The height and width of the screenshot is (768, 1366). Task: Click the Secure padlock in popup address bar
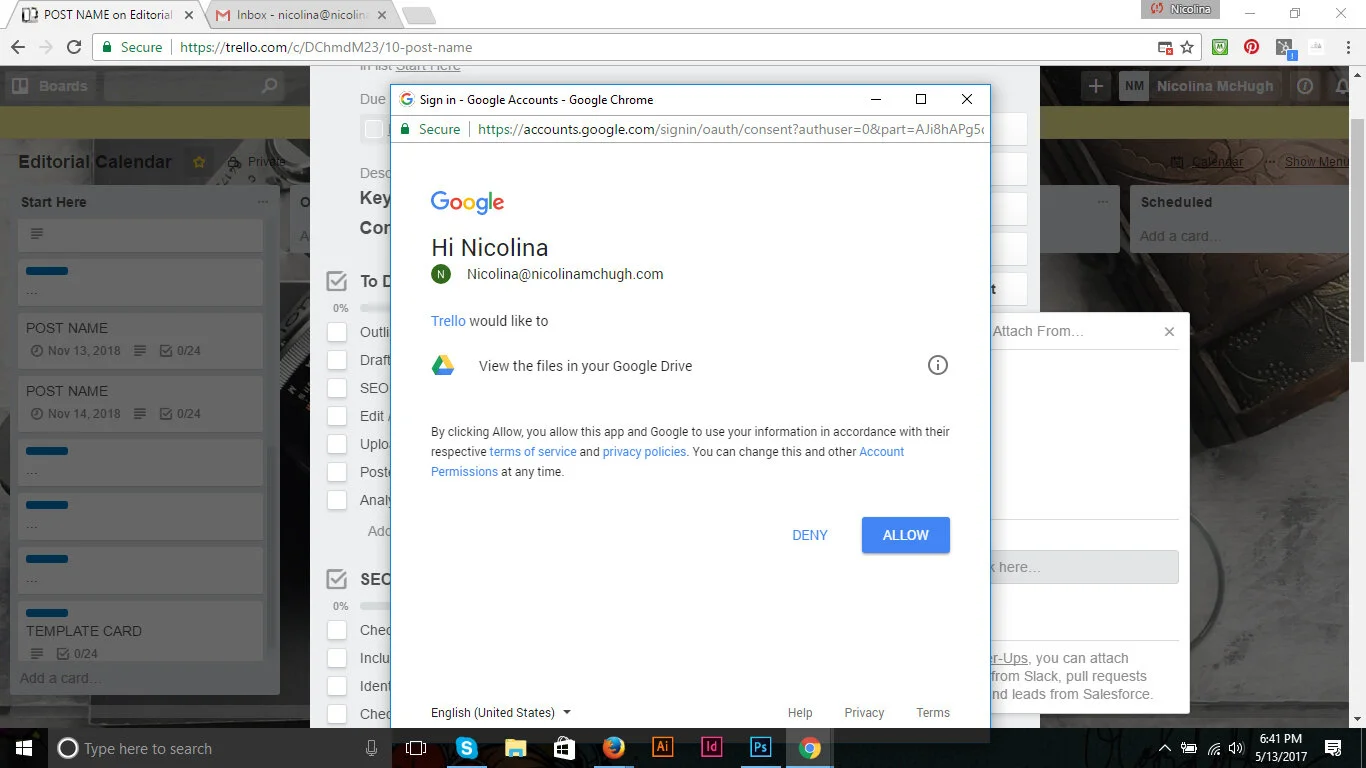(x=405, y=129)
